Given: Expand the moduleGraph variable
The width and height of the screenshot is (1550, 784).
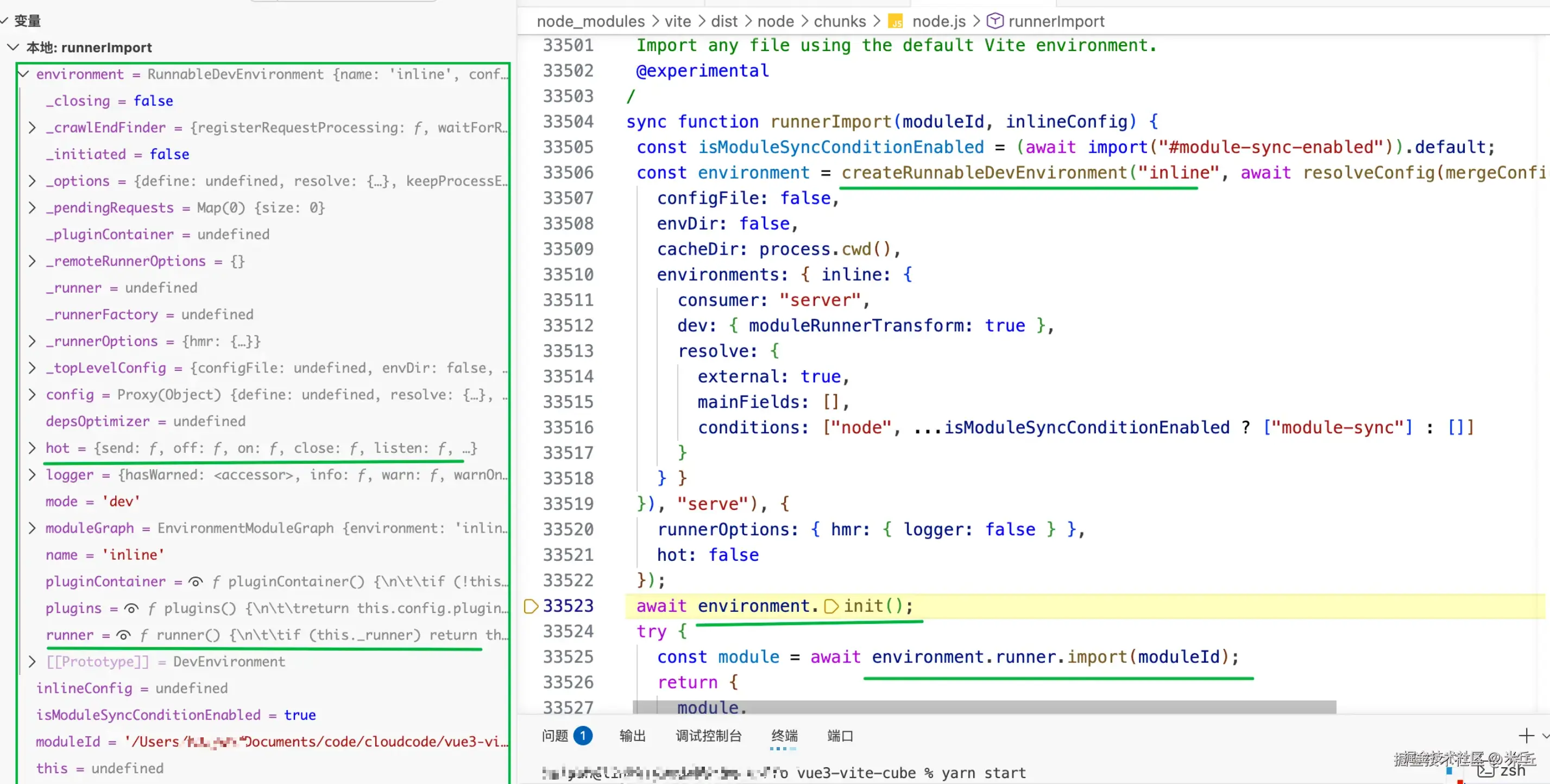Looking at the screenshot, I should click(33, 528).
